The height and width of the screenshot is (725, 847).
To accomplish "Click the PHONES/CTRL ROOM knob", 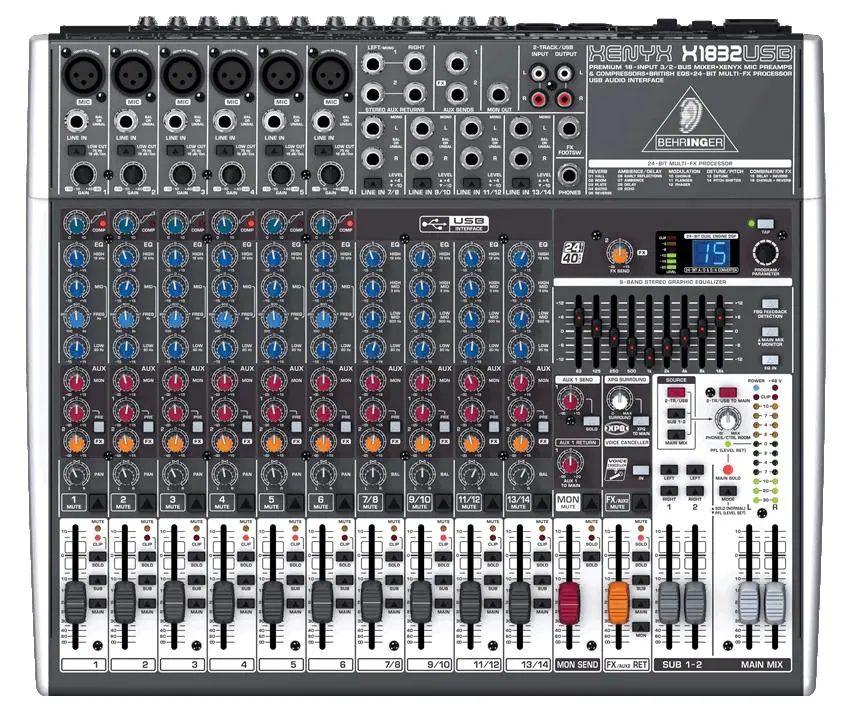I will (728, 419).
